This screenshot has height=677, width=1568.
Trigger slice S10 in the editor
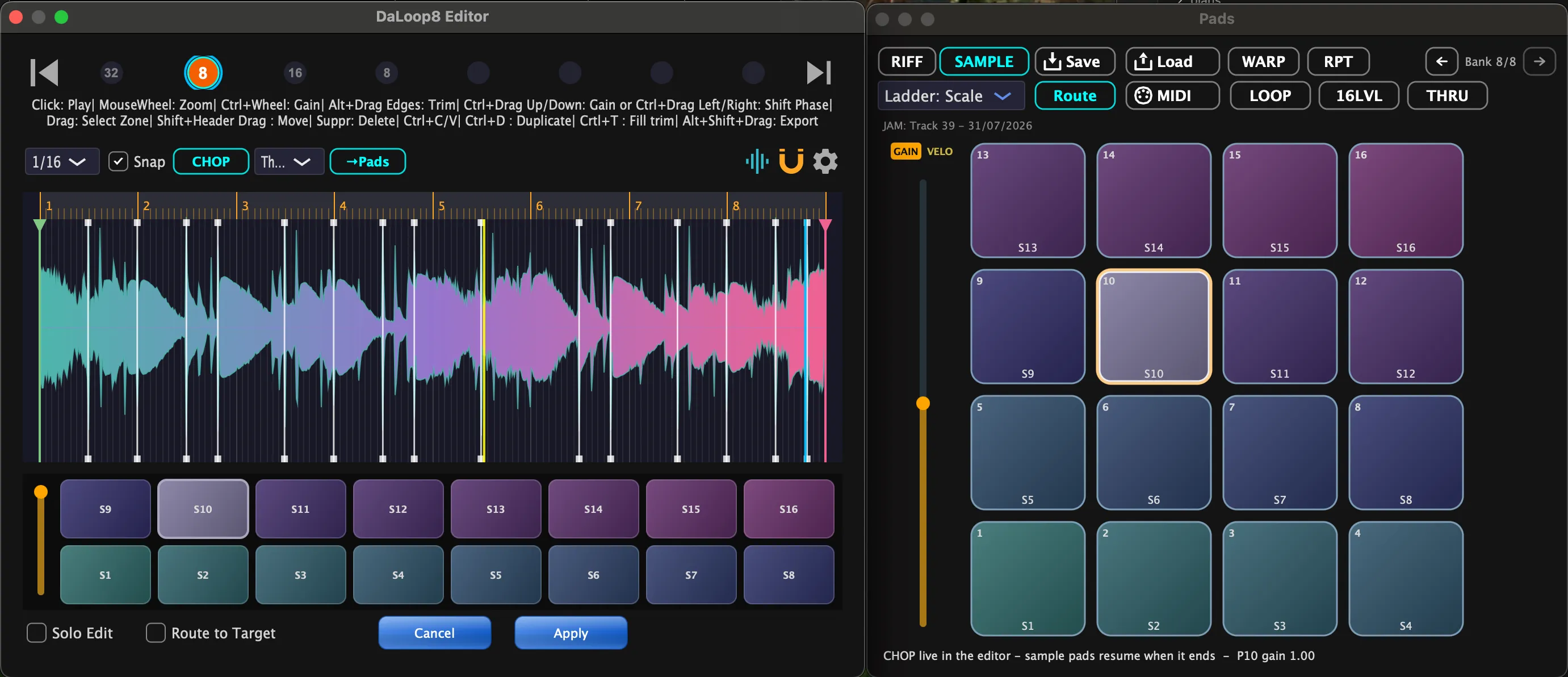point(203,509)
